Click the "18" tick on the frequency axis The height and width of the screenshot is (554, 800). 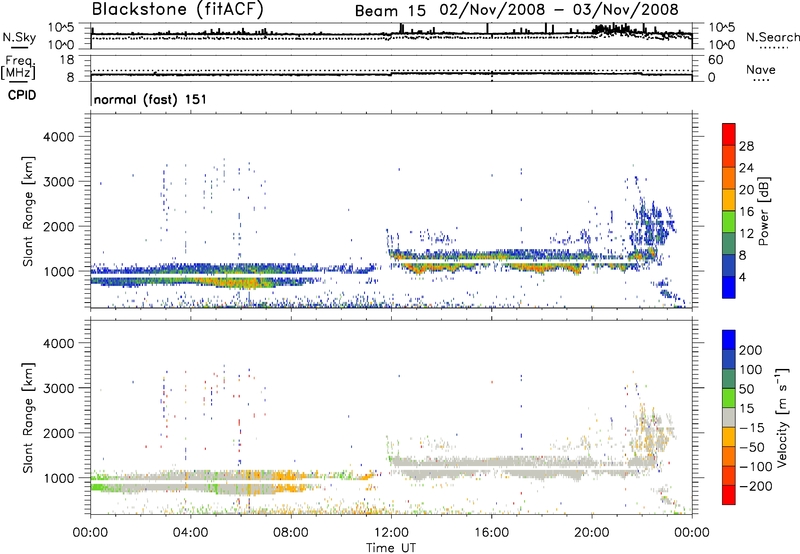pyautogui.click(x=66, y=60)
